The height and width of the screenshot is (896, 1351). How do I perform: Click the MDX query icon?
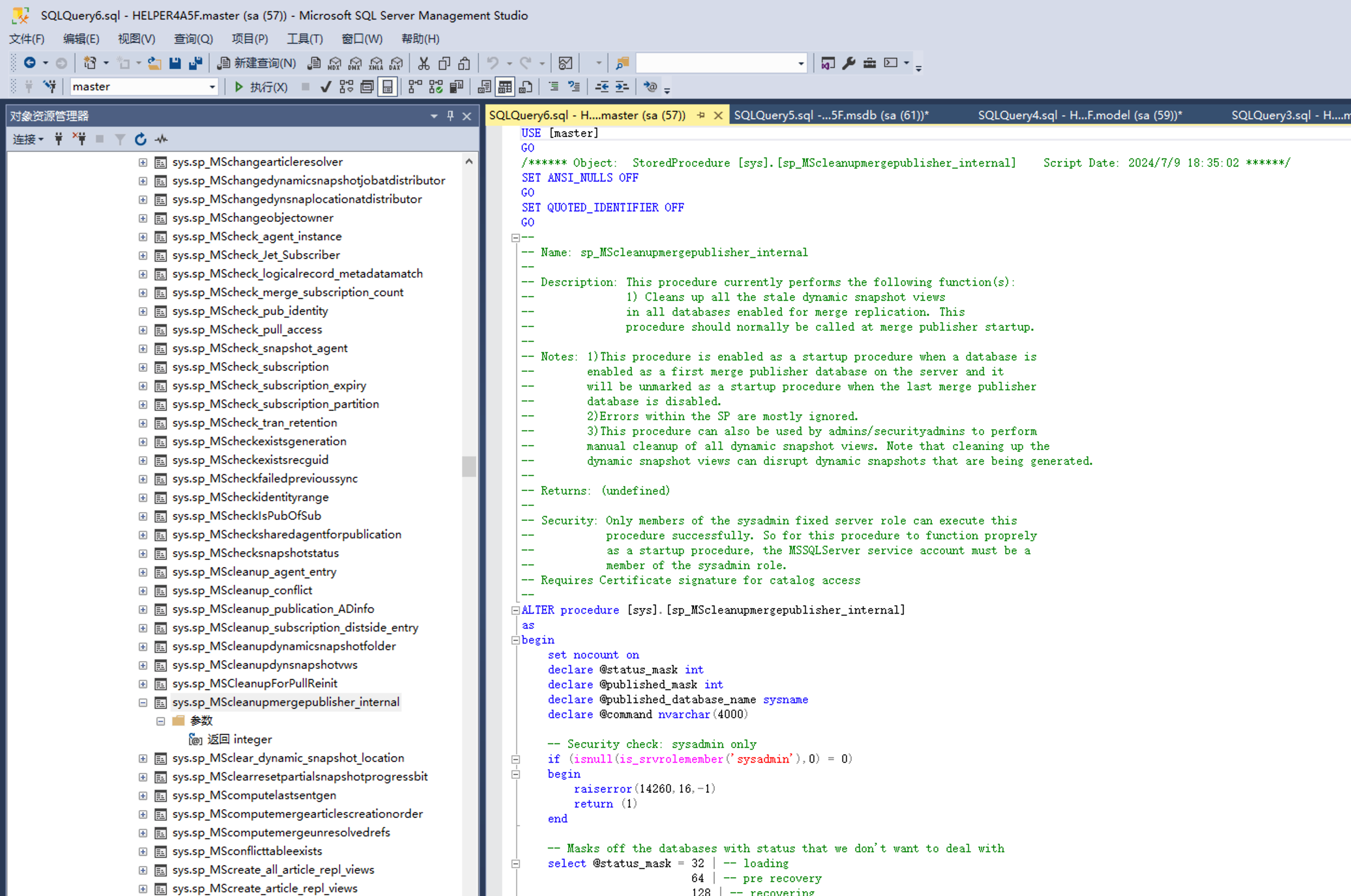click(334, 63)
